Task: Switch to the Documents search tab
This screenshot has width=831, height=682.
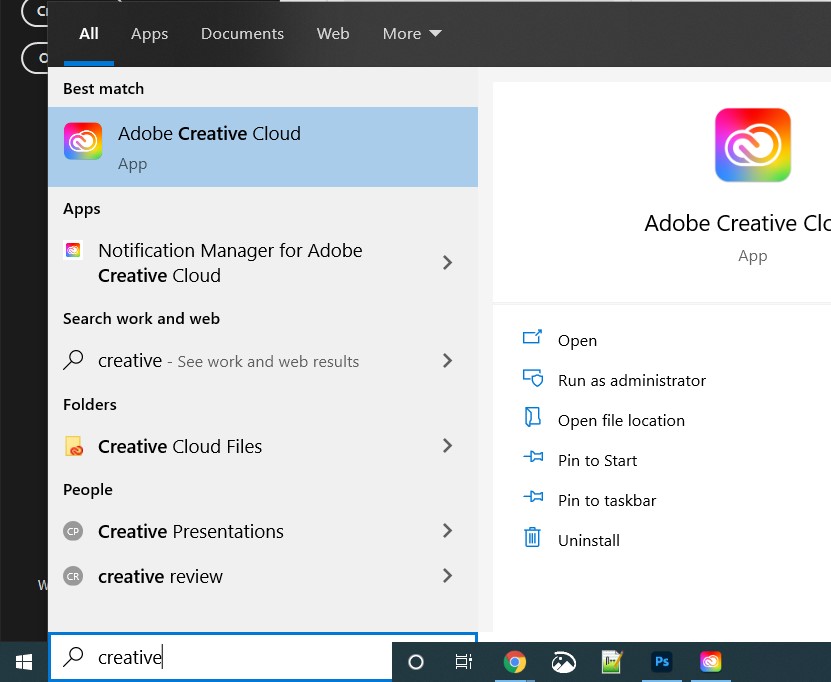Action: click(242, 34)
